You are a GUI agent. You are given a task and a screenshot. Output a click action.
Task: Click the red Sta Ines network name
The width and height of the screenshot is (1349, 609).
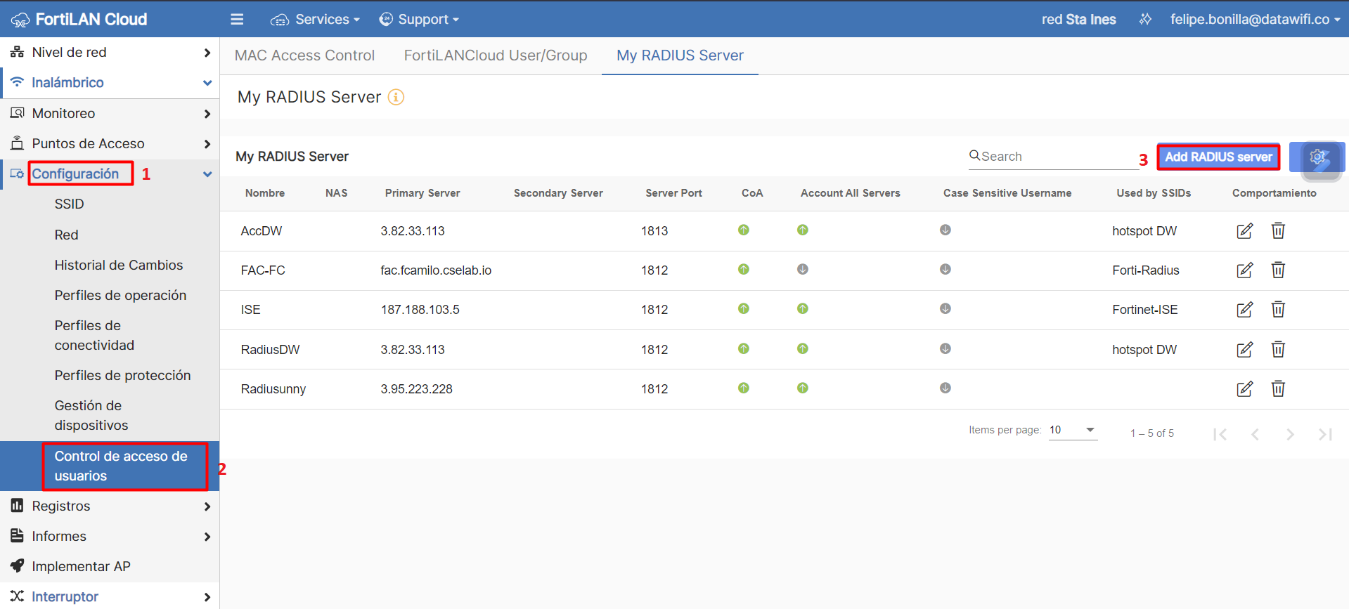tap(1078, 19)
